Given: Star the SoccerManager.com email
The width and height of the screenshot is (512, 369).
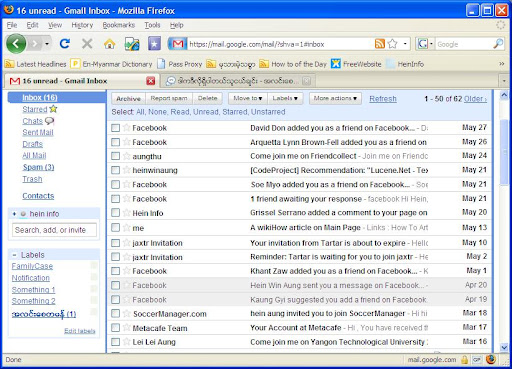Looking at the screenshot, I should click(126, 313).
